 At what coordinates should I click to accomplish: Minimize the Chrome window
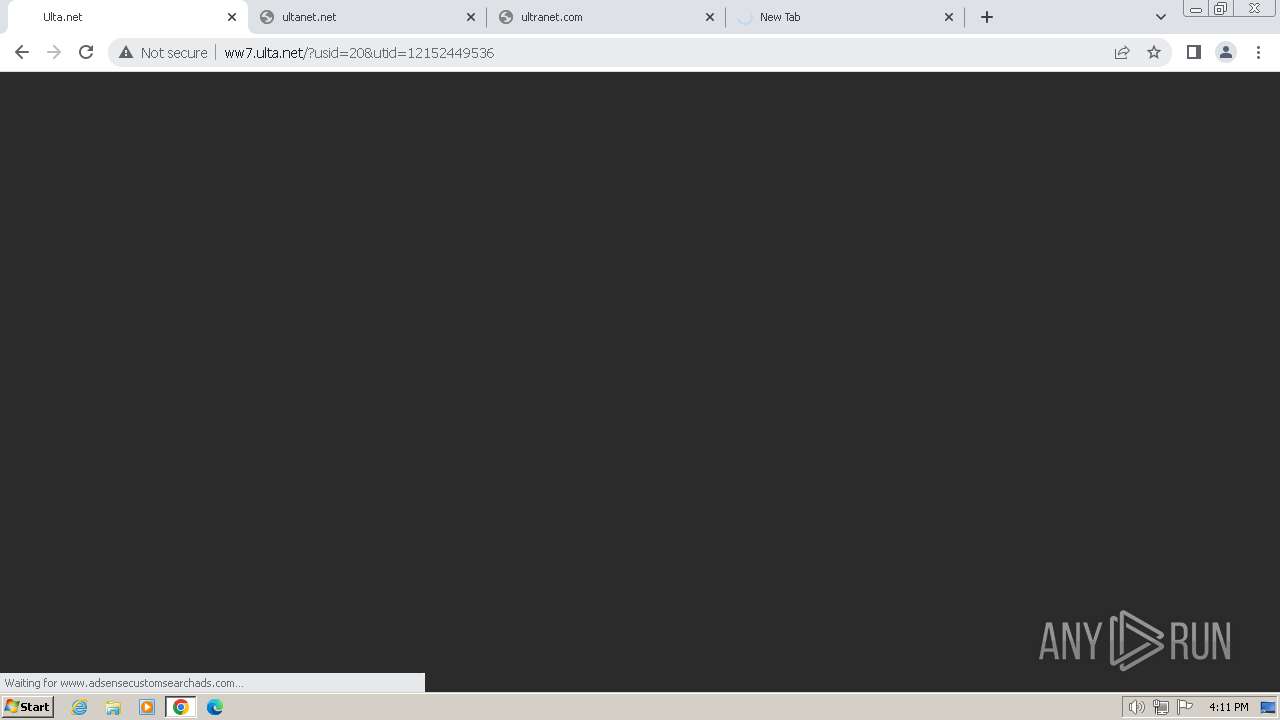click(x=1195, y=9)
